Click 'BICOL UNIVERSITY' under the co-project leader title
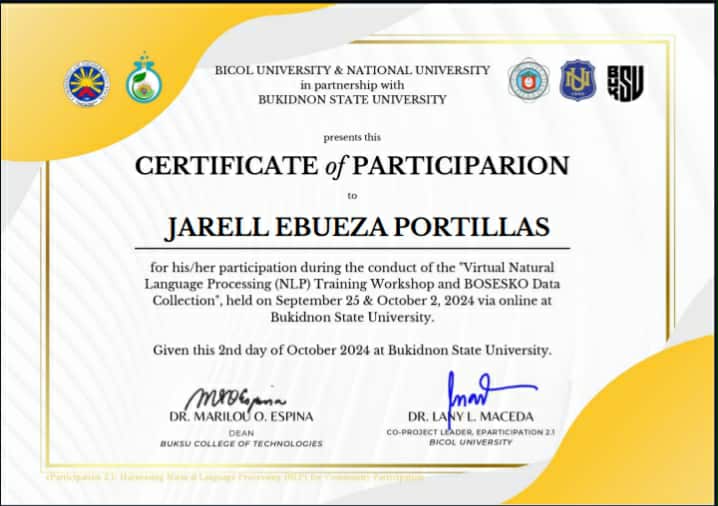 point(471,442)
